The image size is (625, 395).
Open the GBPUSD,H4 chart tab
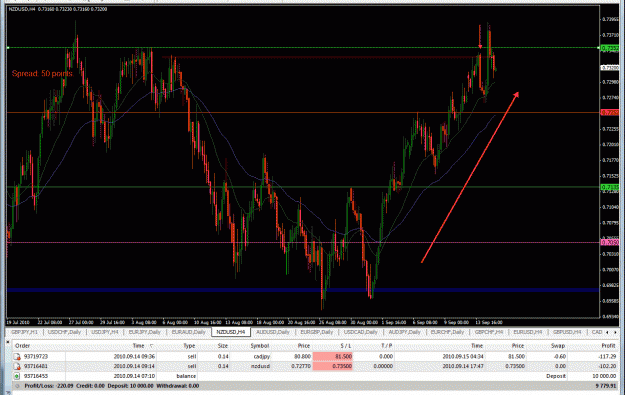566,332
